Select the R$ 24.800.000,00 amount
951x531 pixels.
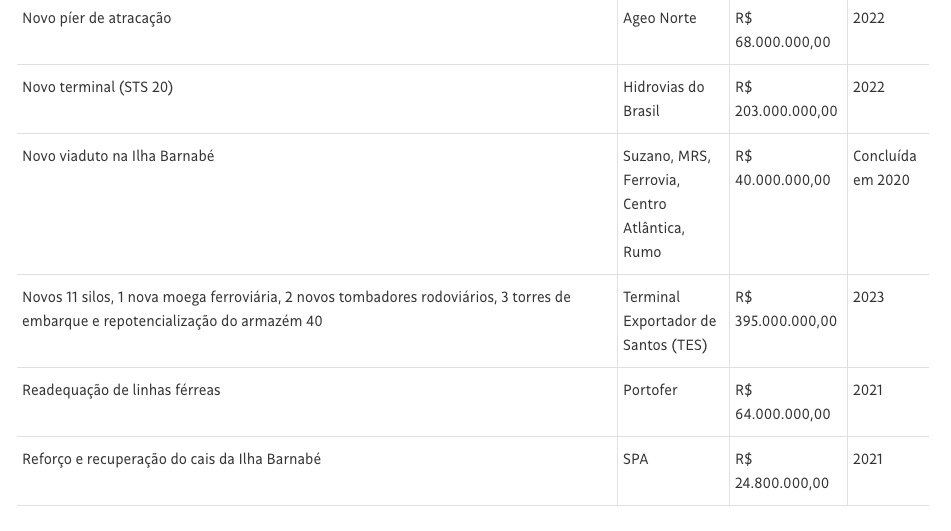point(782,471)
